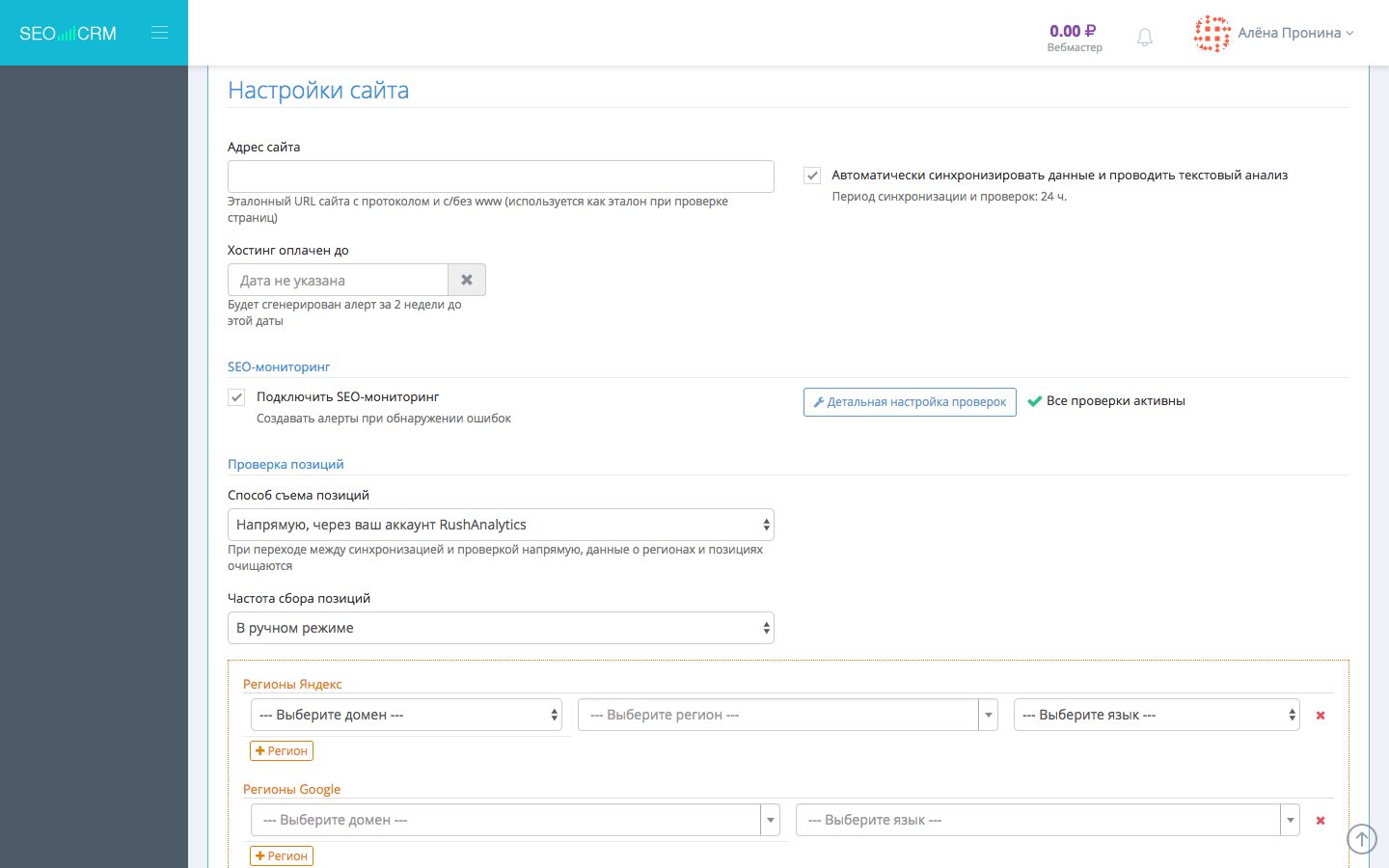Open the sidebar hamburger menu
Viewport: 1389px width, 868px height.
159,31
